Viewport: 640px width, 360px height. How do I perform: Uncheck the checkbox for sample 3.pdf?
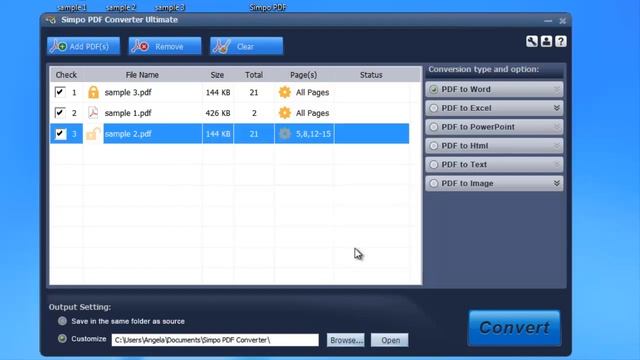click(x=60, y=92)
